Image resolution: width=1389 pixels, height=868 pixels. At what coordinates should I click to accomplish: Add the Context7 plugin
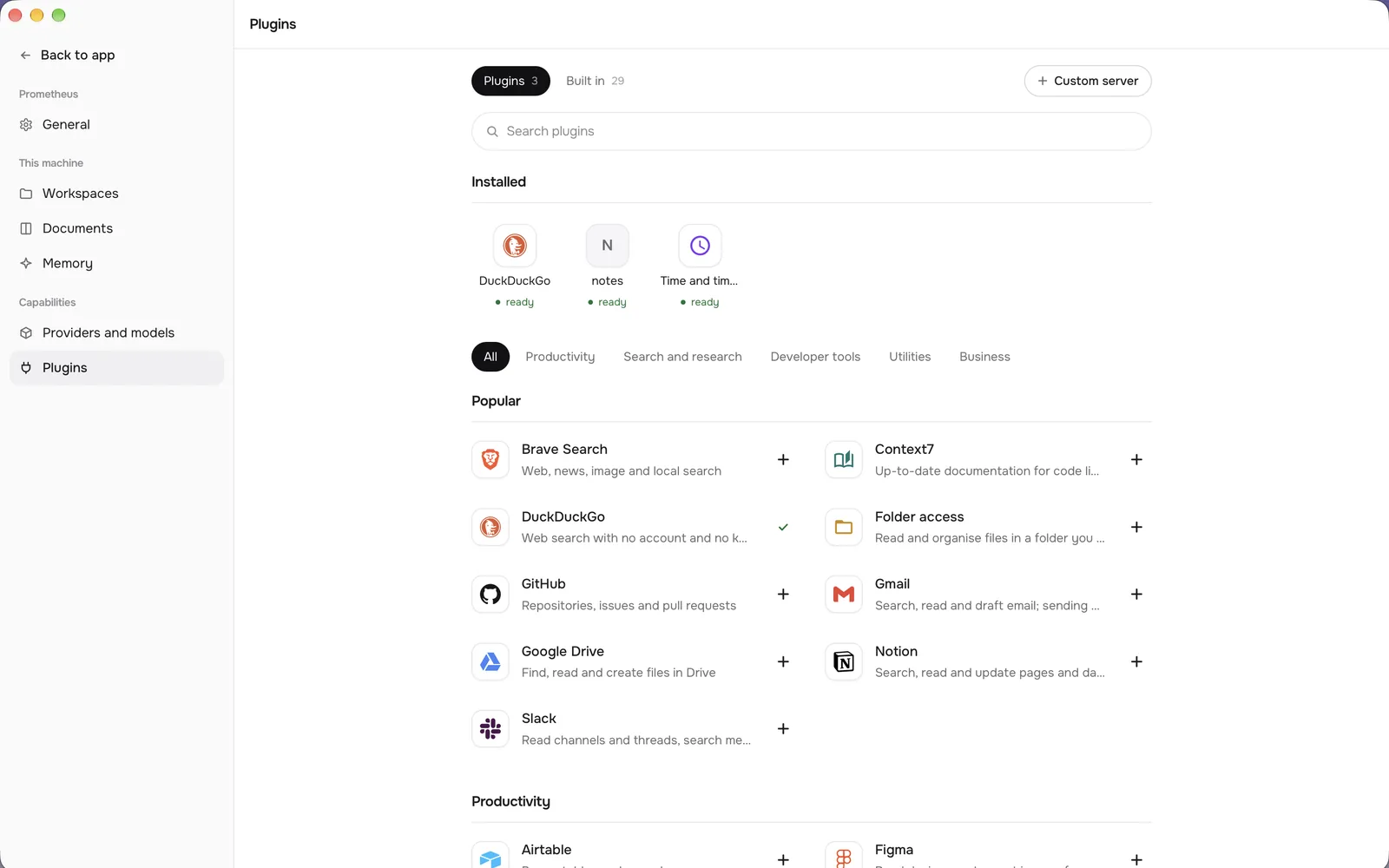1136,460
